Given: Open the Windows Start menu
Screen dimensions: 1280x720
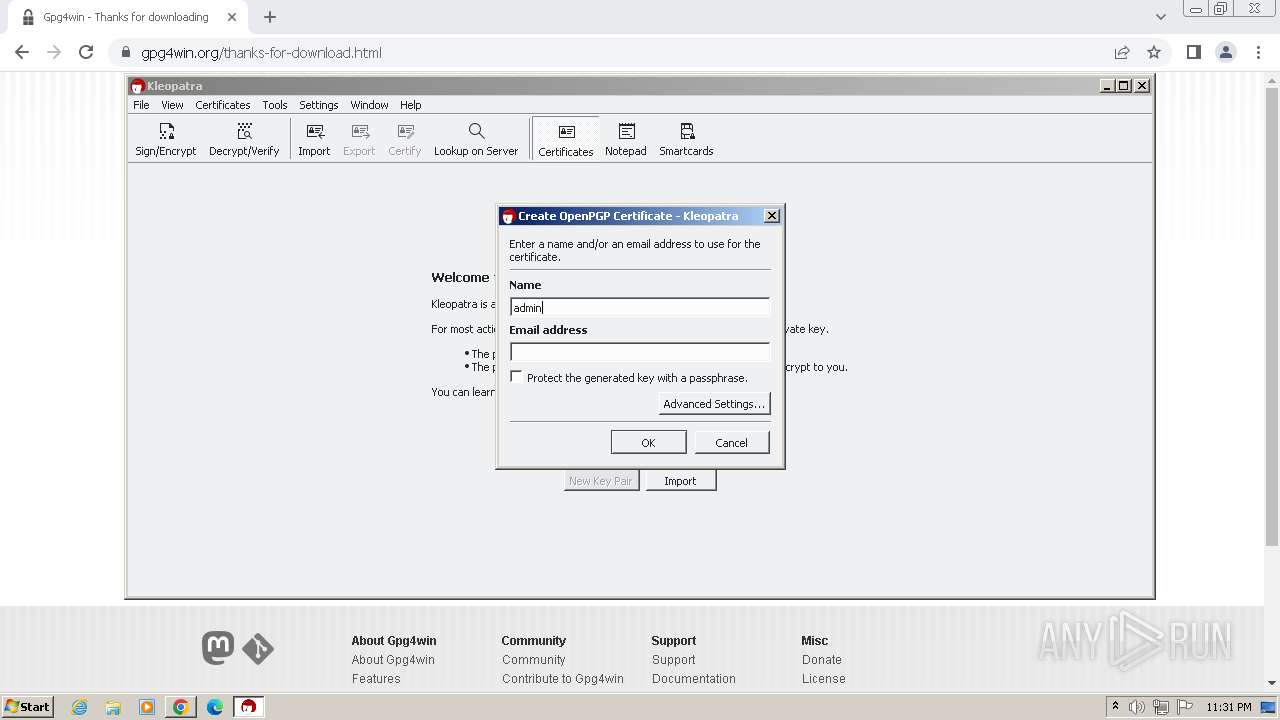Looking at the screenshot, I should [27, 707].
